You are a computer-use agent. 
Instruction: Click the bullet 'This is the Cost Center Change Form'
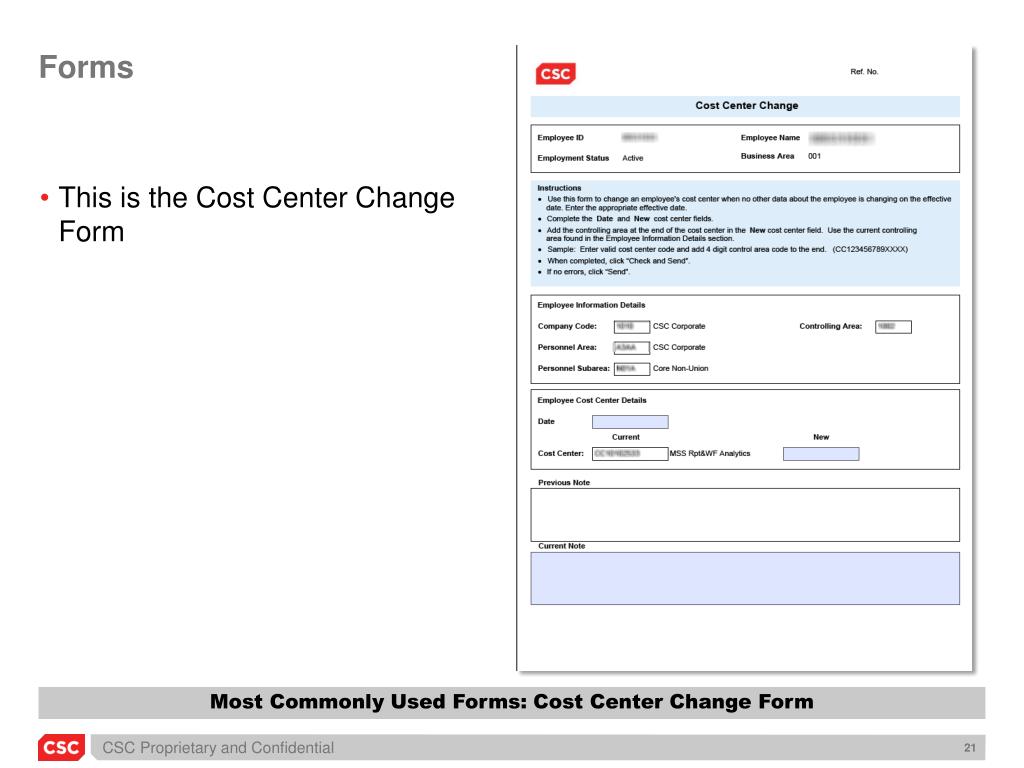(x=257, y=215)
